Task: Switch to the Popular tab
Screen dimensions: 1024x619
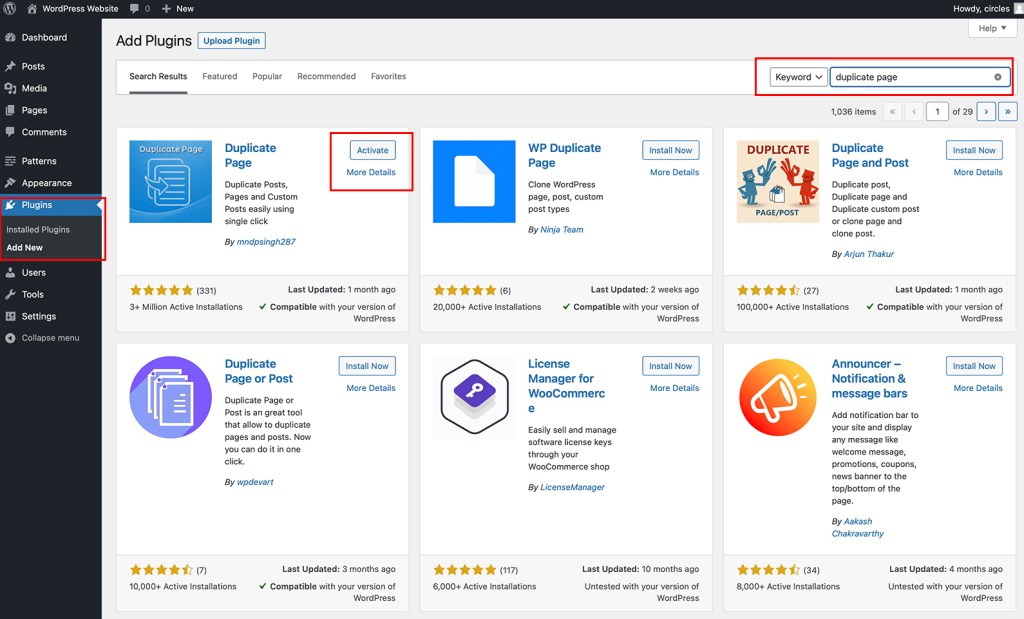Action: [267, 76]
